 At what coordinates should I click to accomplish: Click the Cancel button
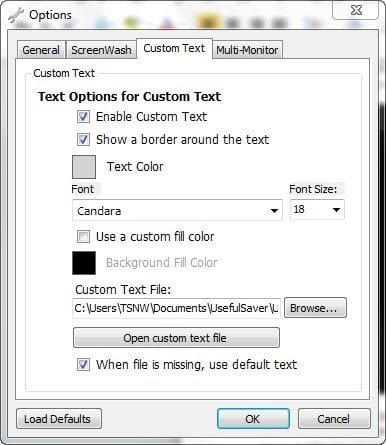click(x=334, y=419)
